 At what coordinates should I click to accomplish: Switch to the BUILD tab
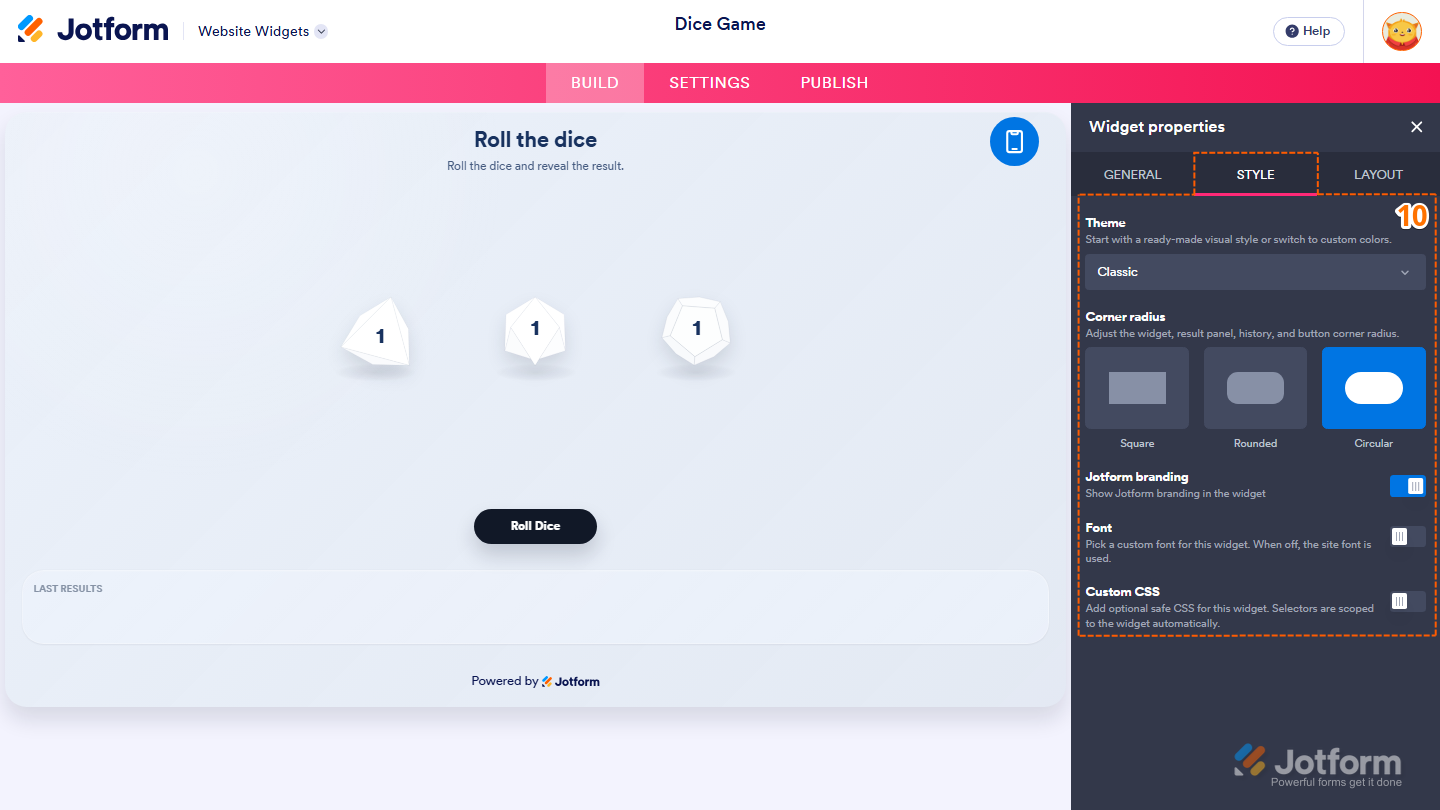point(595,83)
